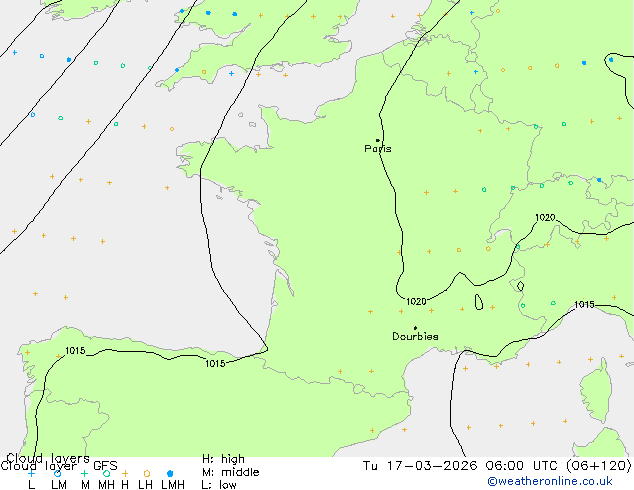
Task: Click the 1015 isobar label near Biarritz coast
Action: tap(215, 363)
